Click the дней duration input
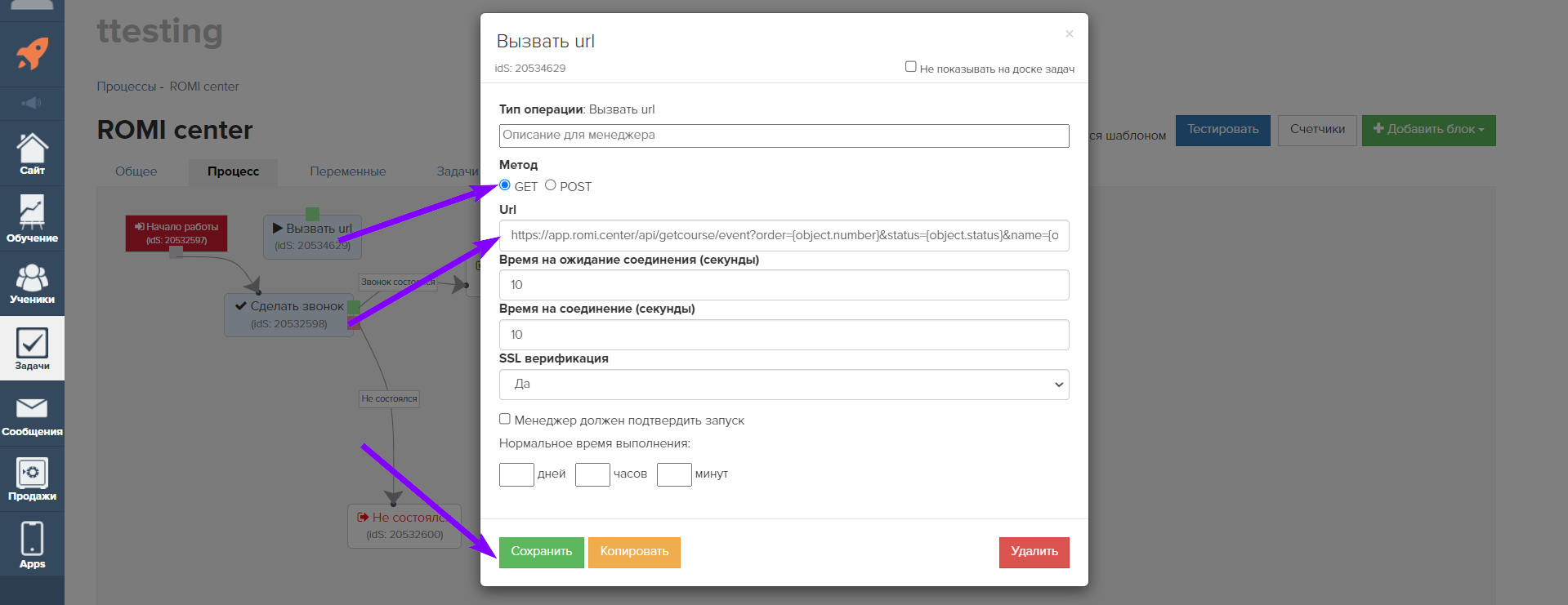 [x=516, y=474]
